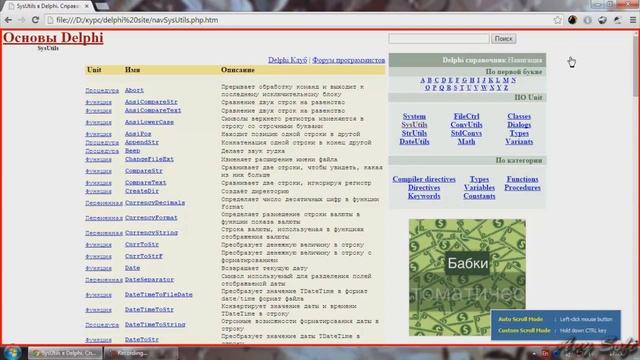Open the Variants unit link

(x=519, y=142)
